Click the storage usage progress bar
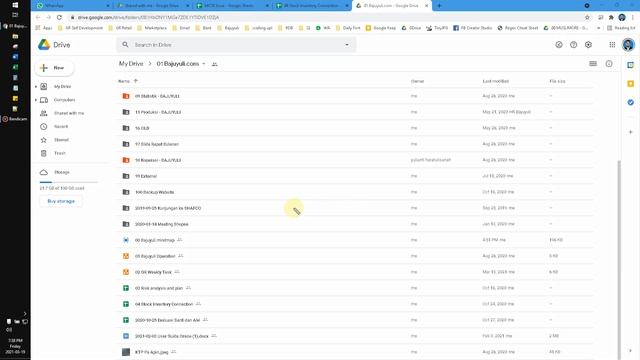 tap(69, 182)
